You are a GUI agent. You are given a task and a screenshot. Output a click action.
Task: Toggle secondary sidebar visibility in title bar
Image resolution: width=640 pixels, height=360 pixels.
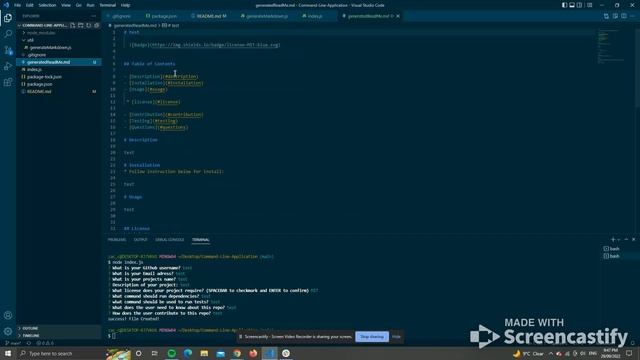[579, 5]
